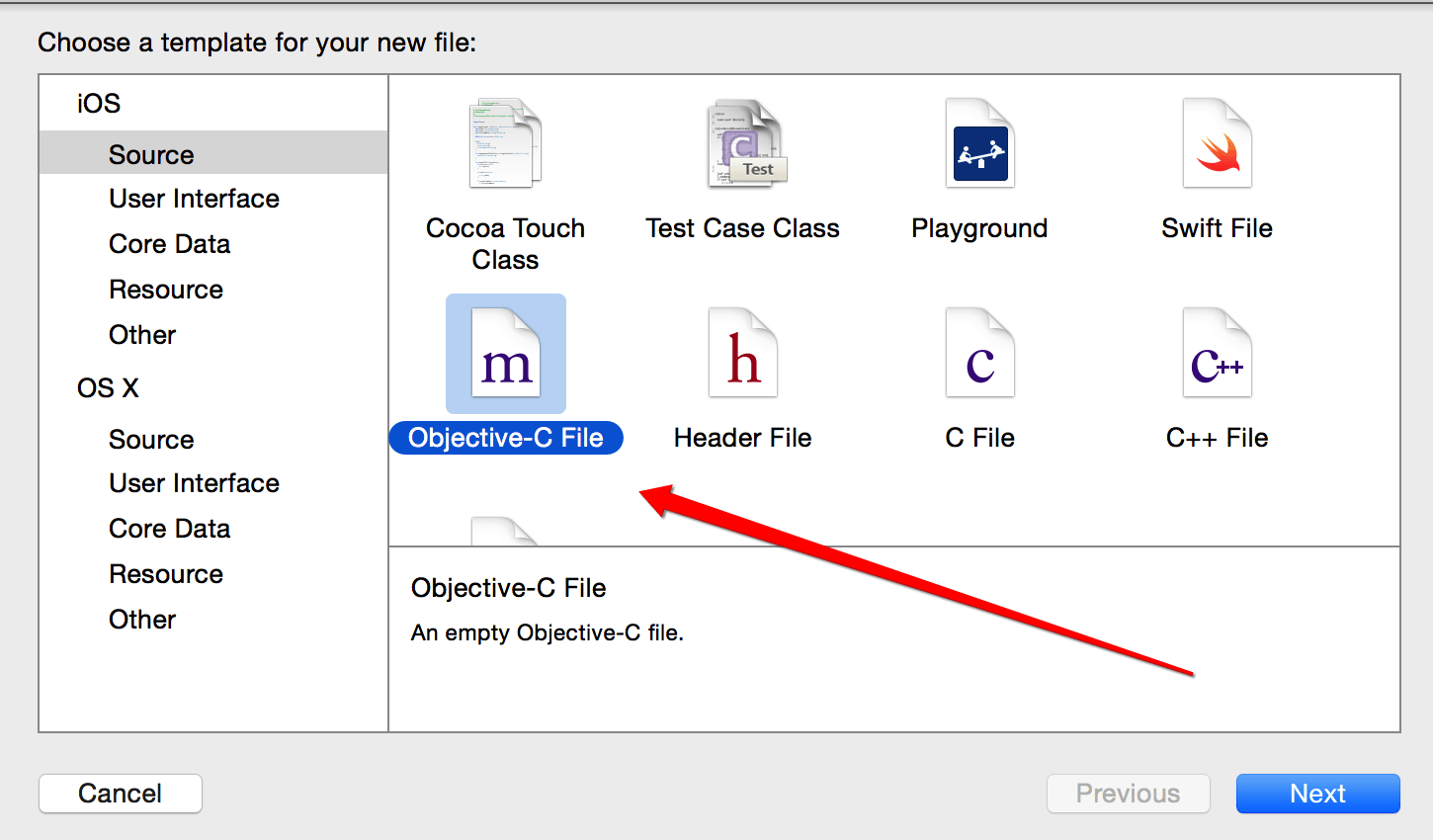Select the Header File 'h' icon
This screenshot has height=840, width=1433.
(743, 354)
